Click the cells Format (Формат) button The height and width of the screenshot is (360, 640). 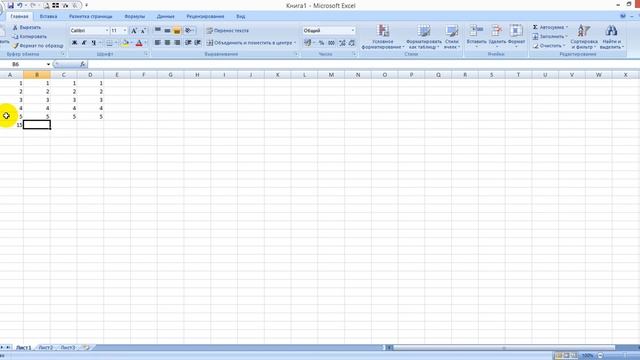(x=516, y=36)
